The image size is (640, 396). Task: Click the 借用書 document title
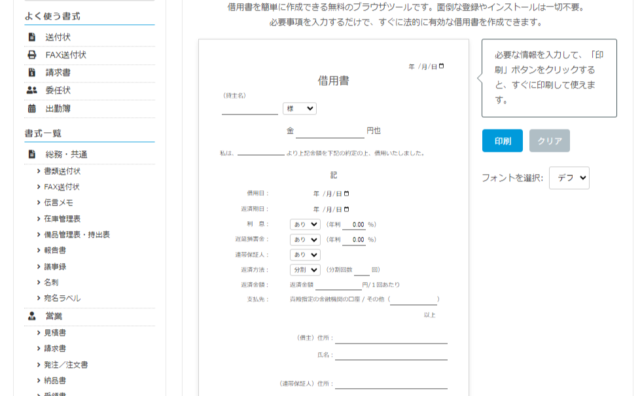(x=333, y=81)
